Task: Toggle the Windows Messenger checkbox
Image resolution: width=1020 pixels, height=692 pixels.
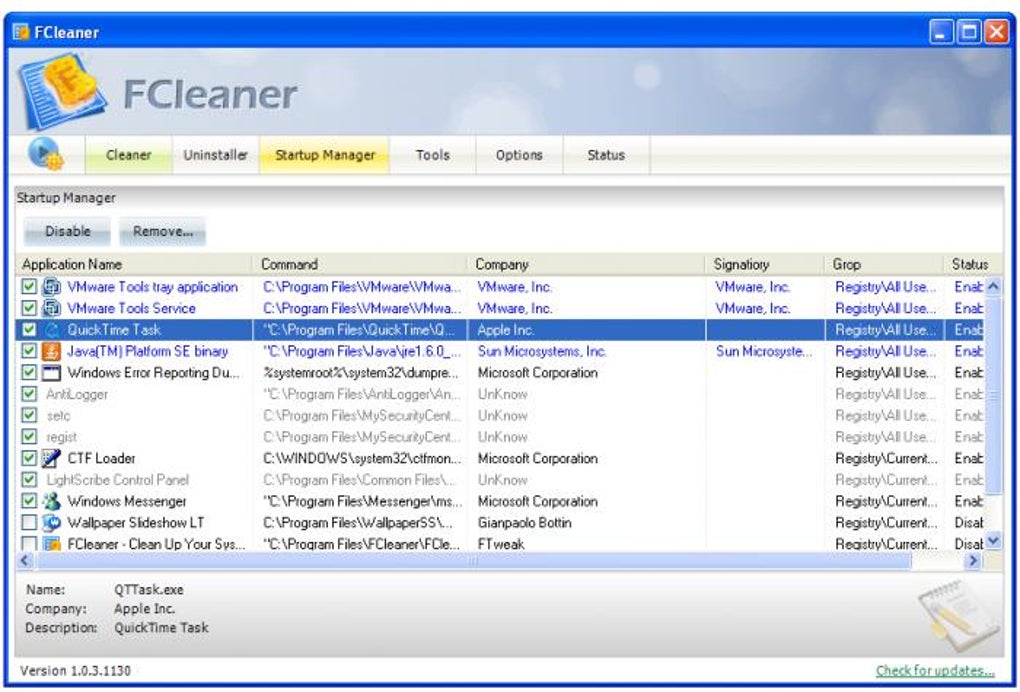Action: click(29, 501)
